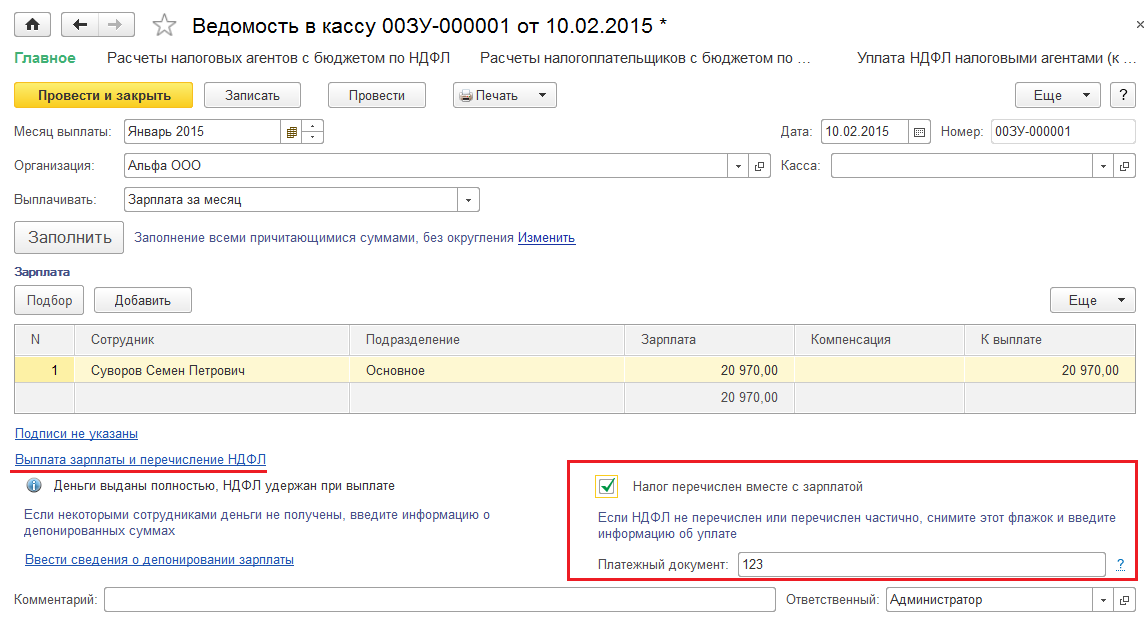Open the calendar picker for Дата field
1145x617 pixels.
point(919,132)
